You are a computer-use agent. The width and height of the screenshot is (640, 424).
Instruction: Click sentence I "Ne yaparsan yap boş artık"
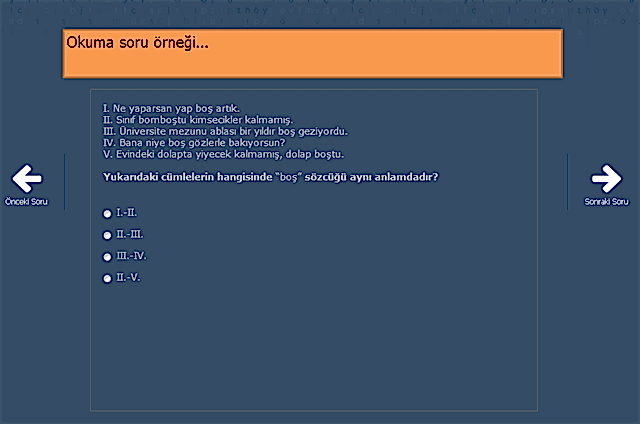click(x=172, y=107)
